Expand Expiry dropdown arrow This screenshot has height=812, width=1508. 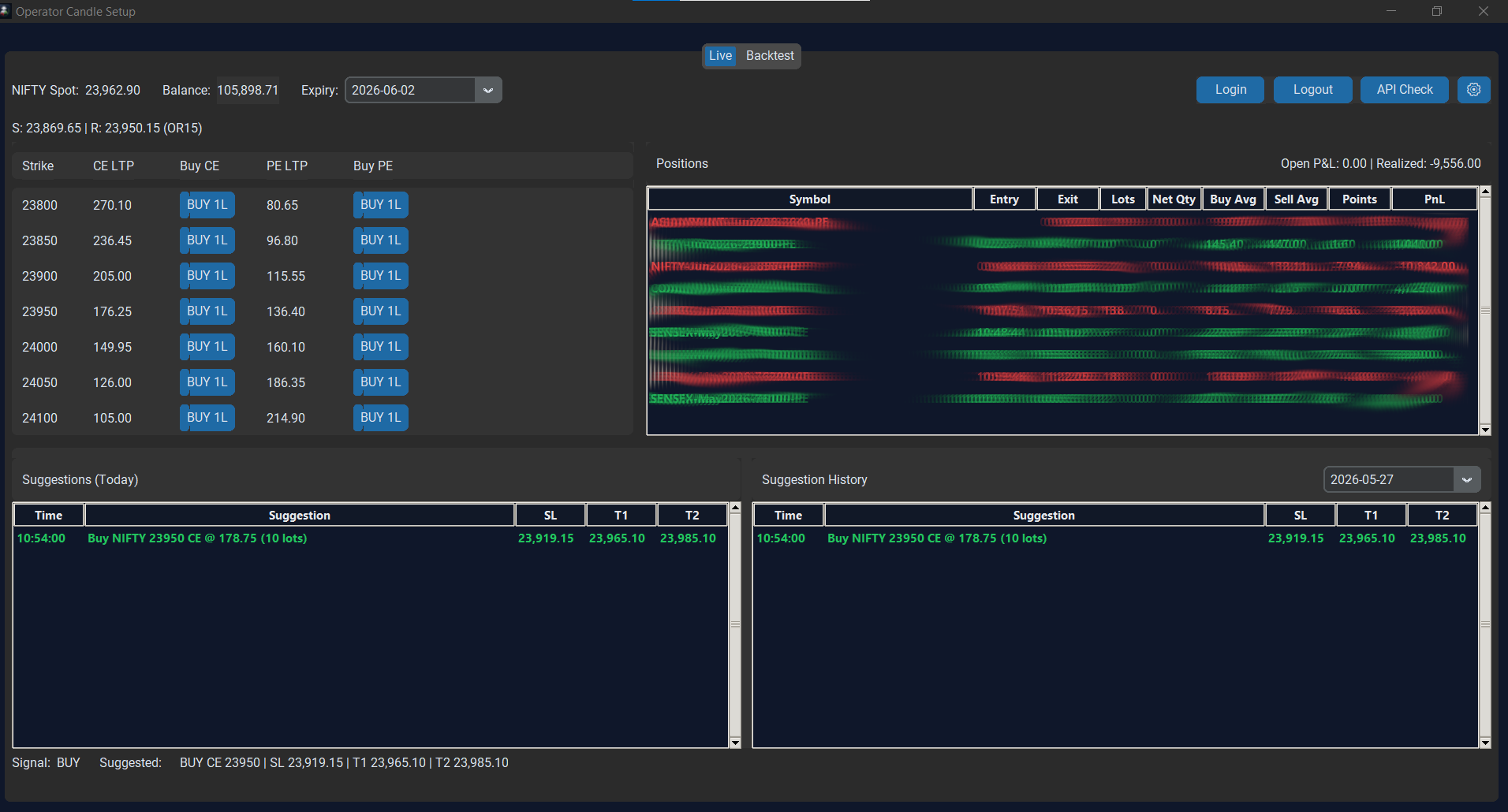pyautogui.click(x=488, y=90)
